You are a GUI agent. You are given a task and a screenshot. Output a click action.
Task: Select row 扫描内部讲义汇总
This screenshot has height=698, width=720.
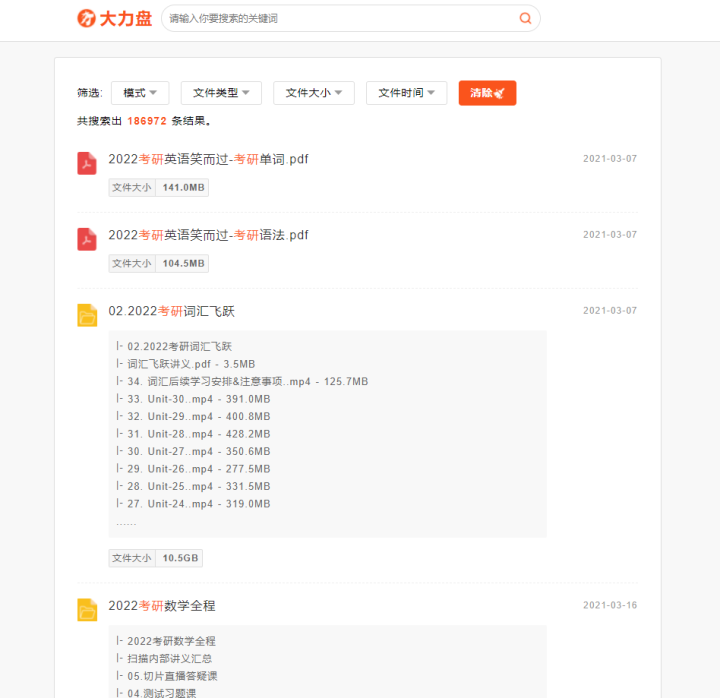(164, 659)
